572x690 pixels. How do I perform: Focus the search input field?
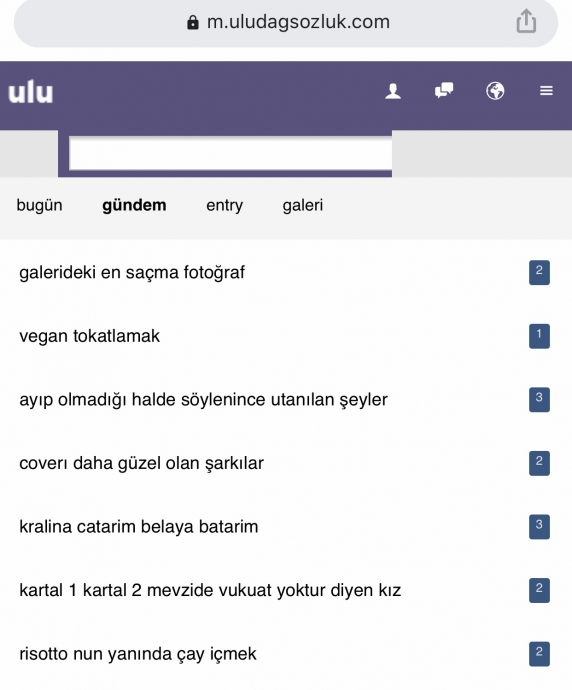(230, 154)
